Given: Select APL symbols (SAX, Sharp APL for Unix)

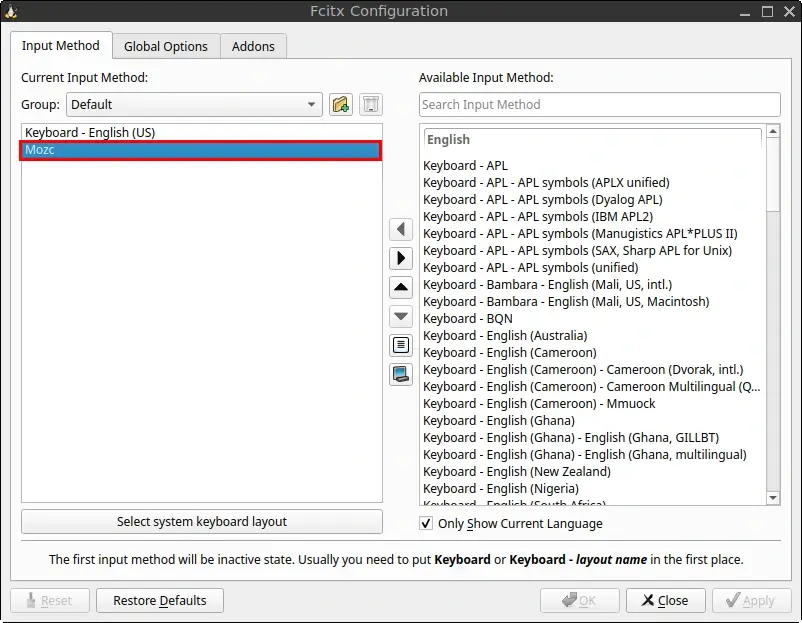Looking at the screenshot, I should 592,251.
